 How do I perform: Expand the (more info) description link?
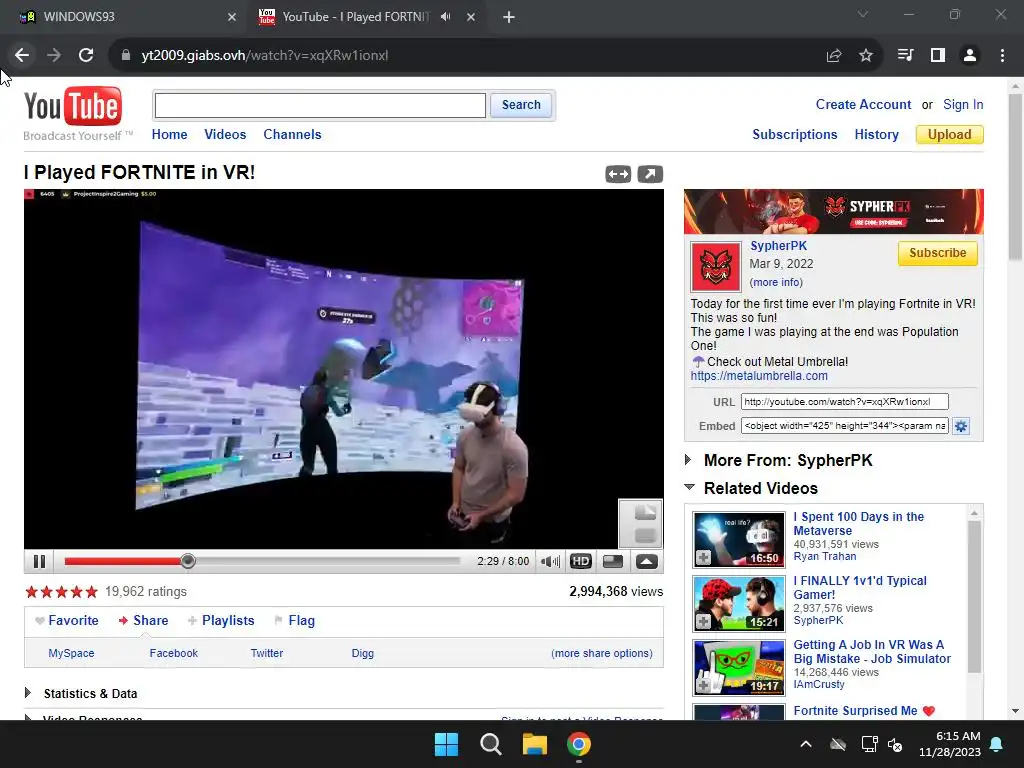click(x=776, y=282)
